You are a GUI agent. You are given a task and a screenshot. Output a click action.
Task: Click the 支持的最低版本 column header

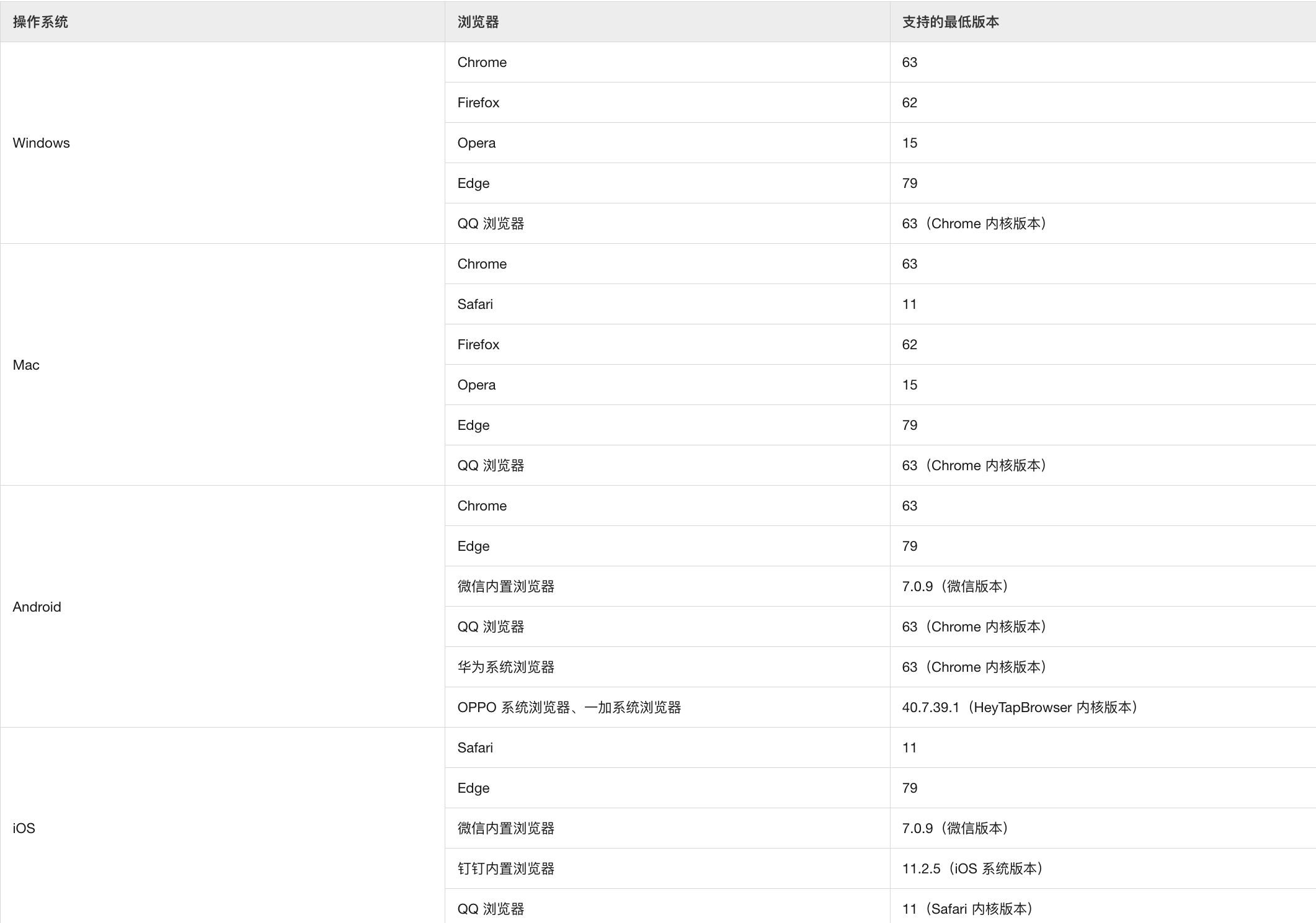pos(950,22)
